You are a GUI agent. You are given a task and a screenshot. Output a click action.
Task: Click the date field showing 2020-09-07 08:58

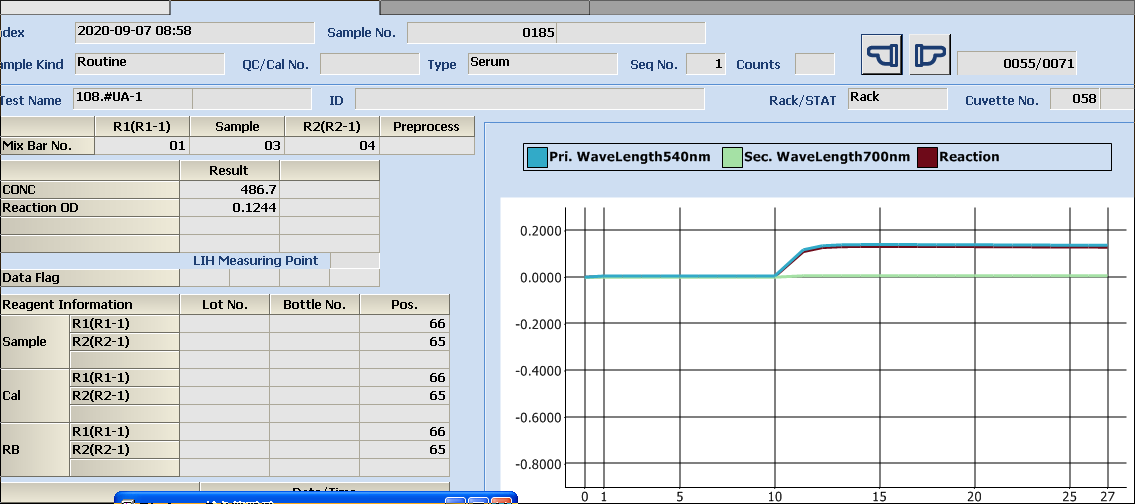(193, 32)
